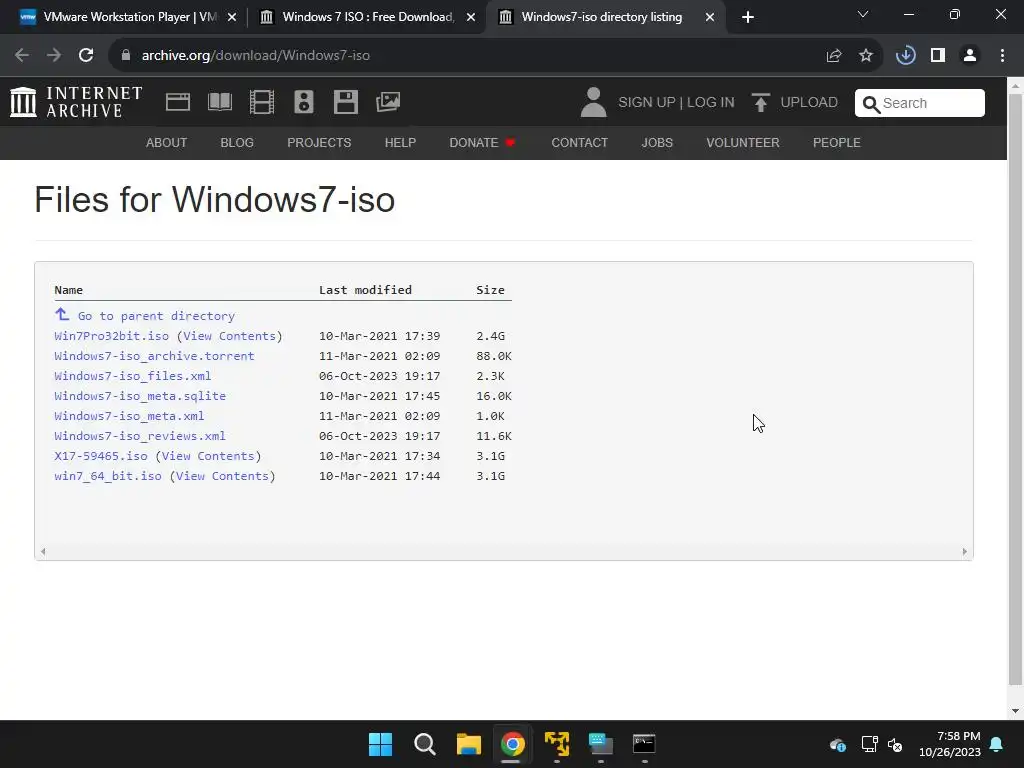
Task: View Contents of X17-59465.iso
Action: point(208,456)
